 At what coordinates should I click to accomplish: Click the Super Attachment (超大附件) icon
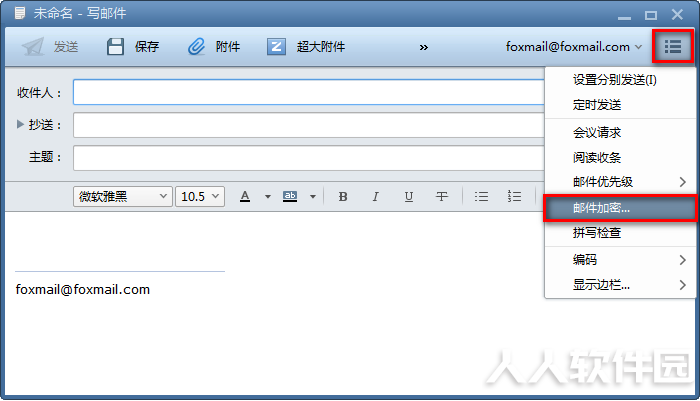pyautogui.click(x=276, y=46)
